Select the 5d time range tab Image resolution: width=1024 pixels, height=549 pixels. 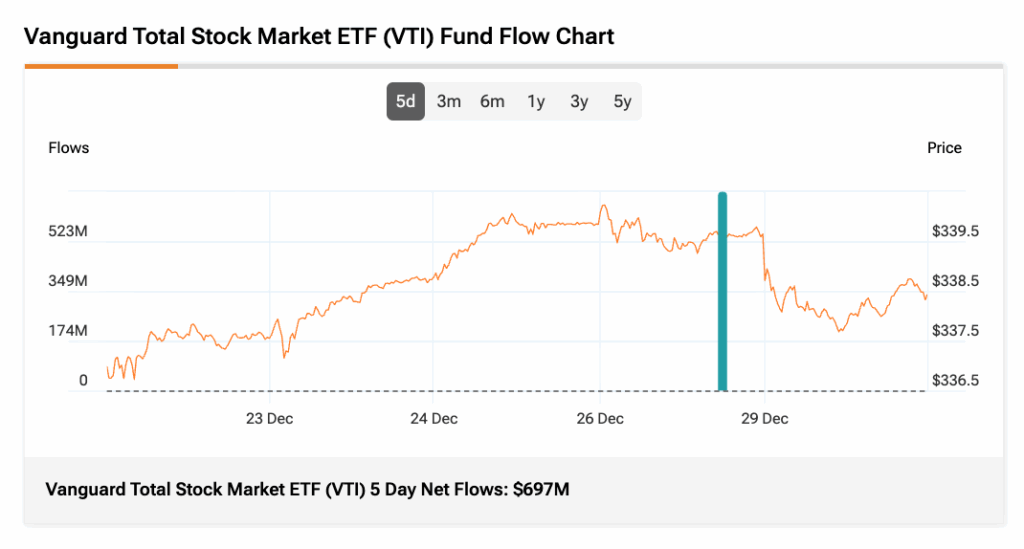406,101
